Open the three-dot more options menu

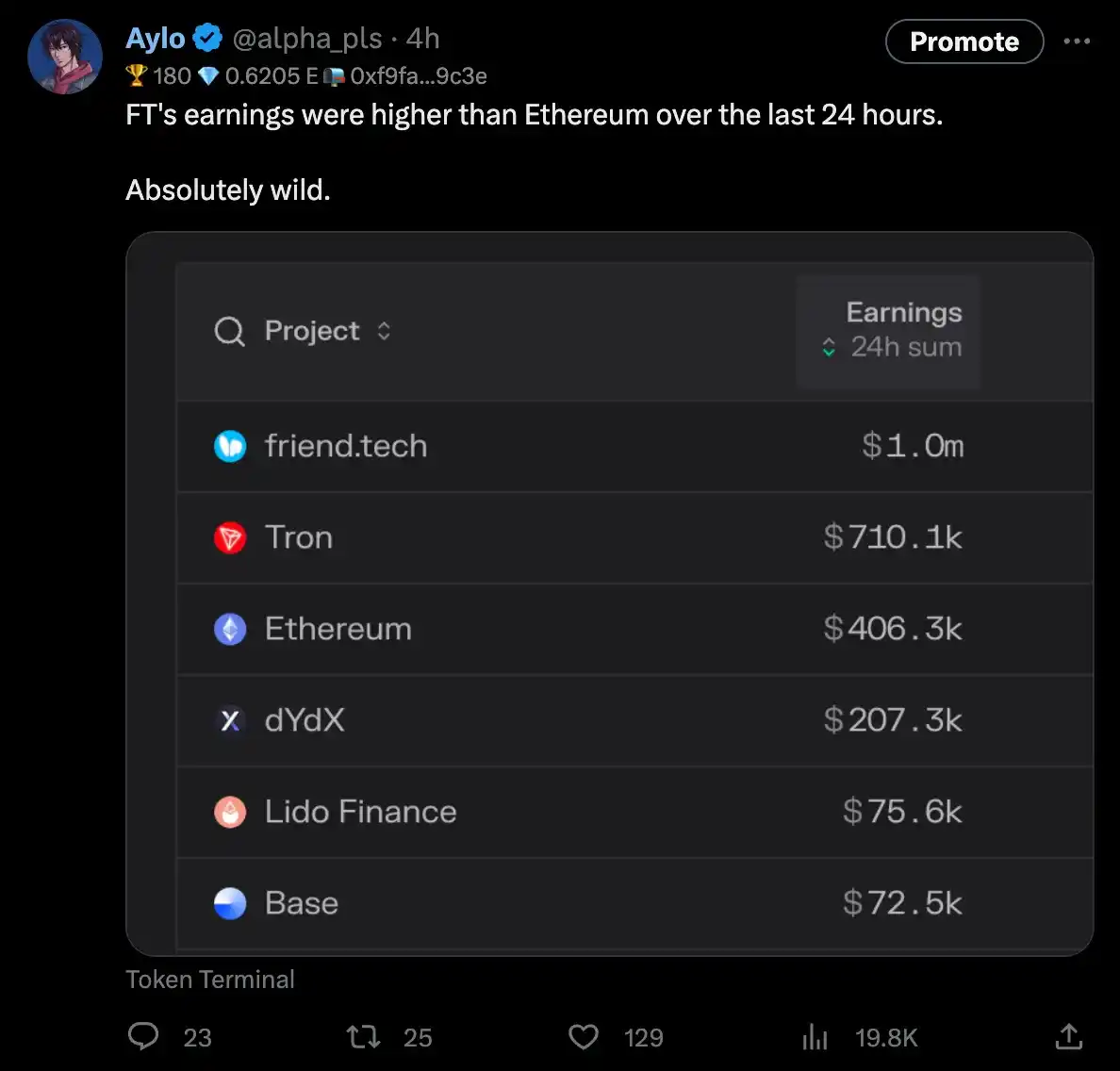coord(1077,41)
